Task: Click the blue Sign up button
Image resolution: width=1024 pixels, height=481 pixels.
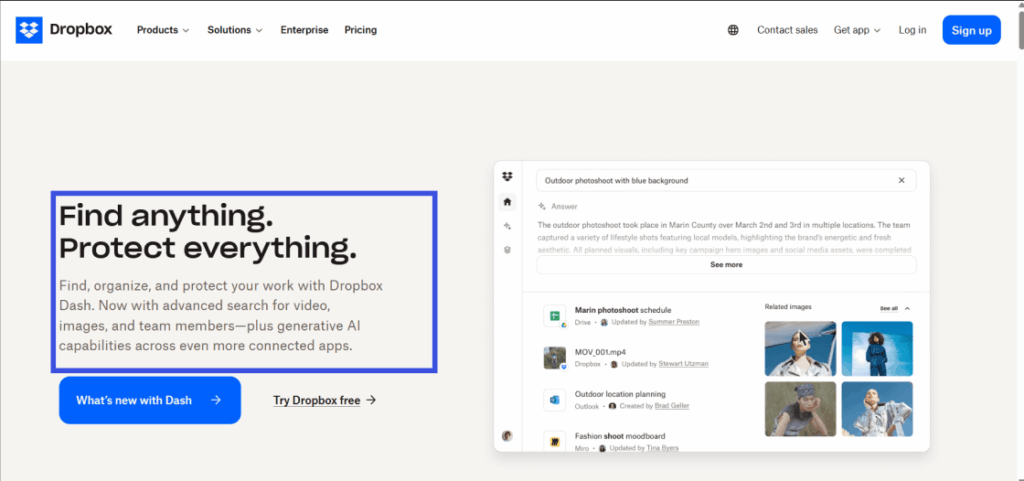Action: tap(971, 30)
